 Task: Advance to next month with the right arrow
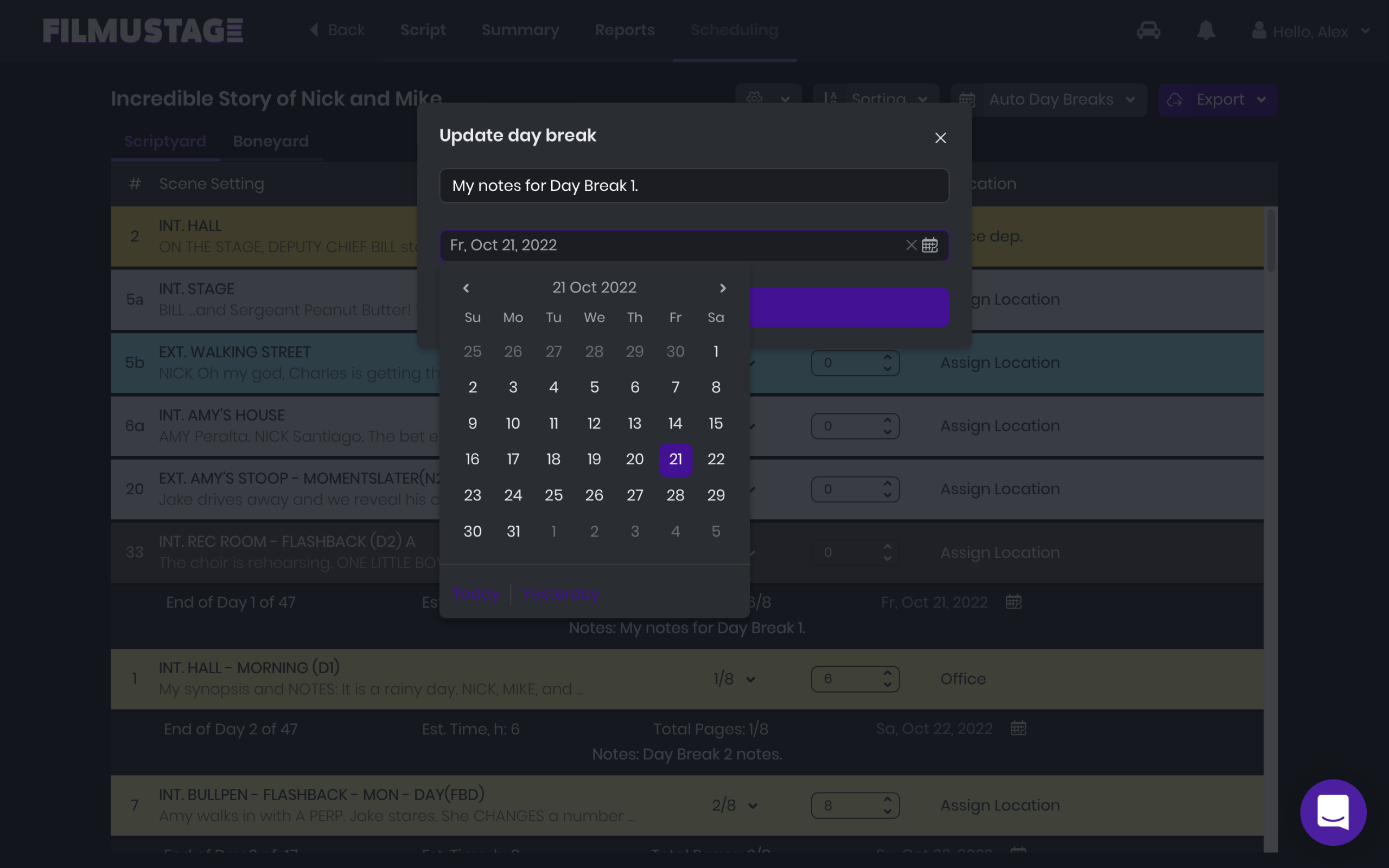click(722, 288)
